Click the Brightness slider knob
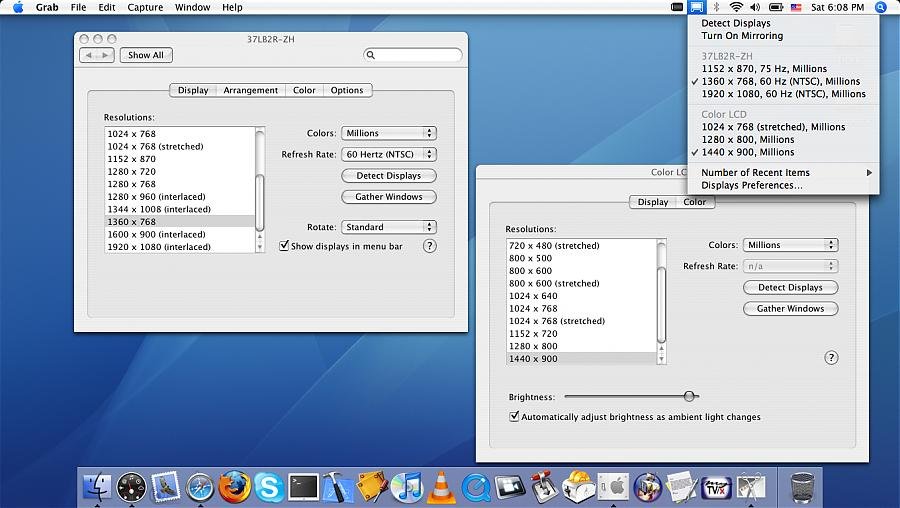The width and height of the screenshot is (900, 508). click(689, 396)
